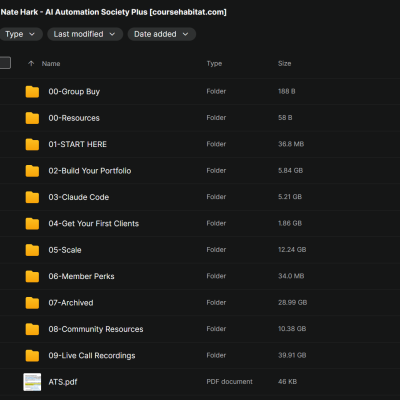Sort the list by the Size column header
The height and width of the screenshot is (400, 400).
(284, 63)
